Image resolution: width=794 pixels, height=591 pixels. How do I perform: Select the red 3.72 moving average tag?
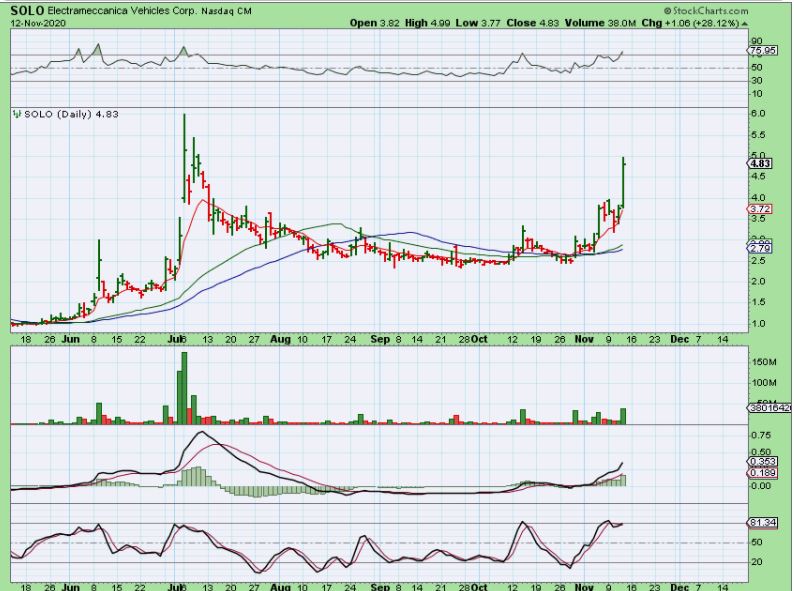(759, 209)
